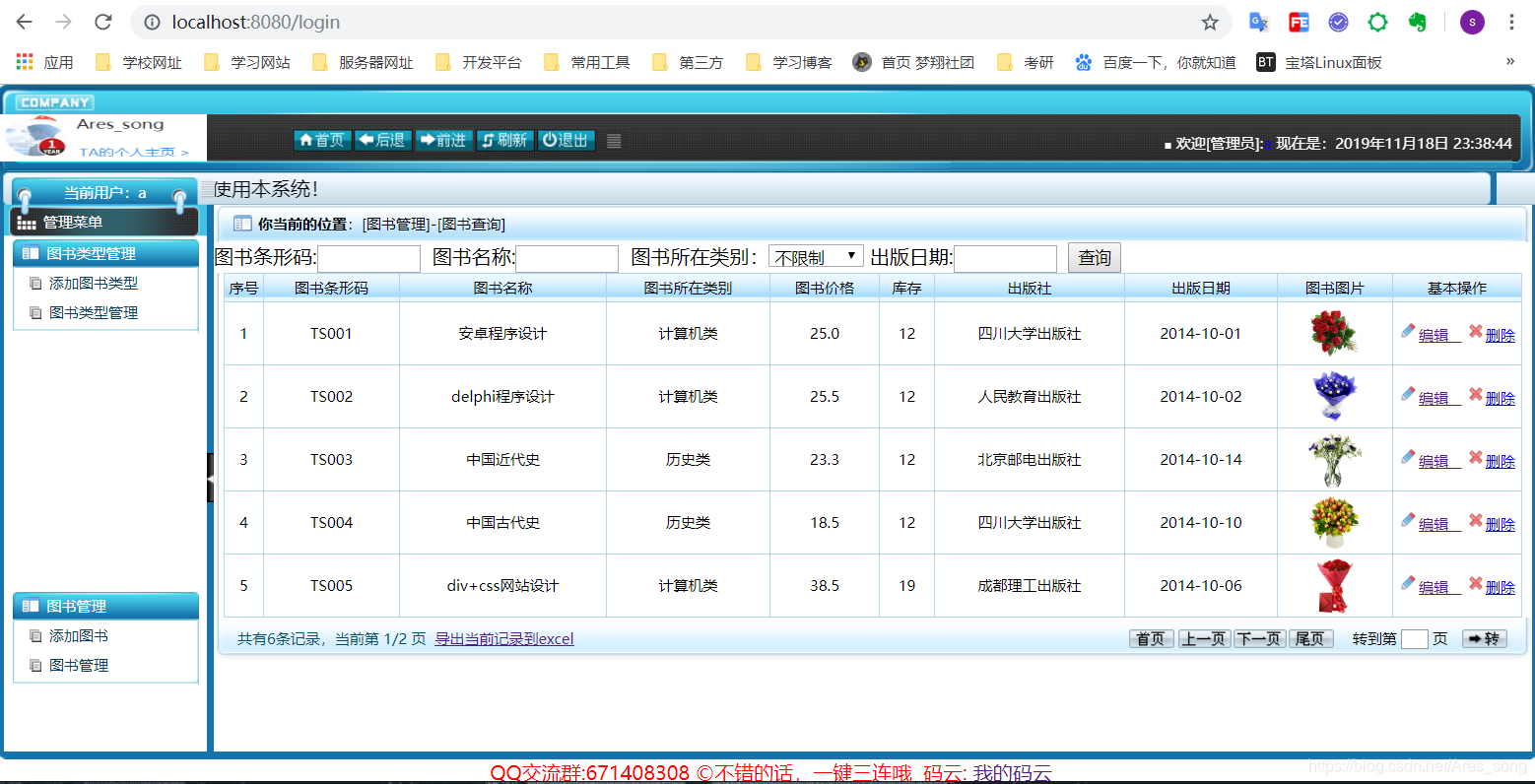Viewport: 1535px width, 784px height.
Task: Open the 不限制 category dropdown
Action: click(816, 255)
